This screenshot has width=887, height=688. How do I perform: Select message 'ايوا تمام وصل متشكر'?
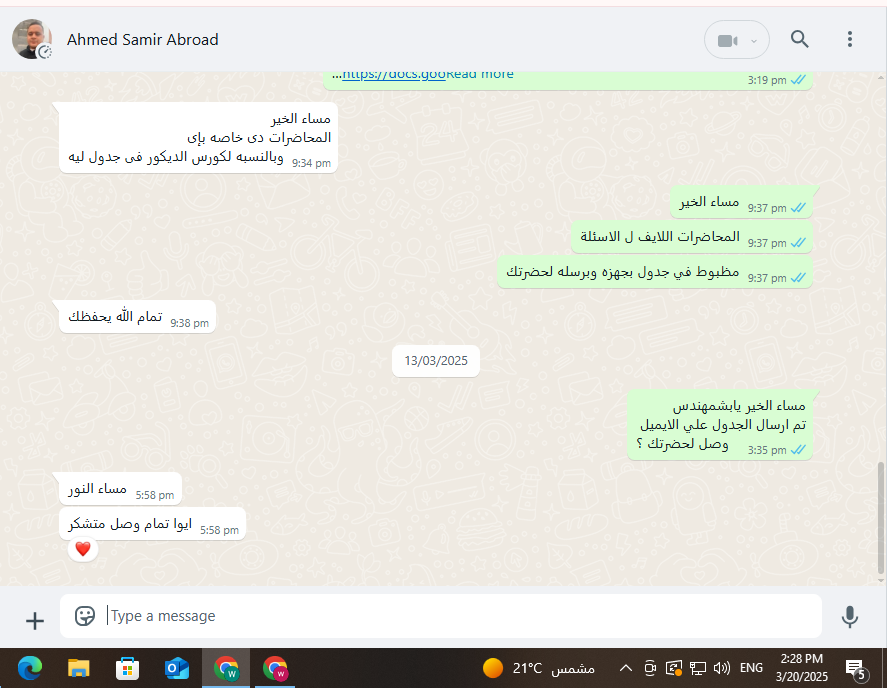coord(153,524)
